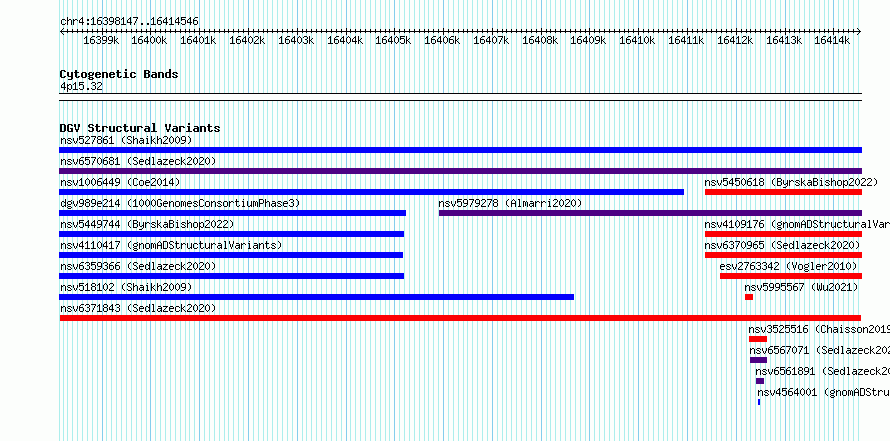The height and width of the screenshot is (441, 890).
Task: Select the blue bar for nsv4110417
Action: [231, 255]
